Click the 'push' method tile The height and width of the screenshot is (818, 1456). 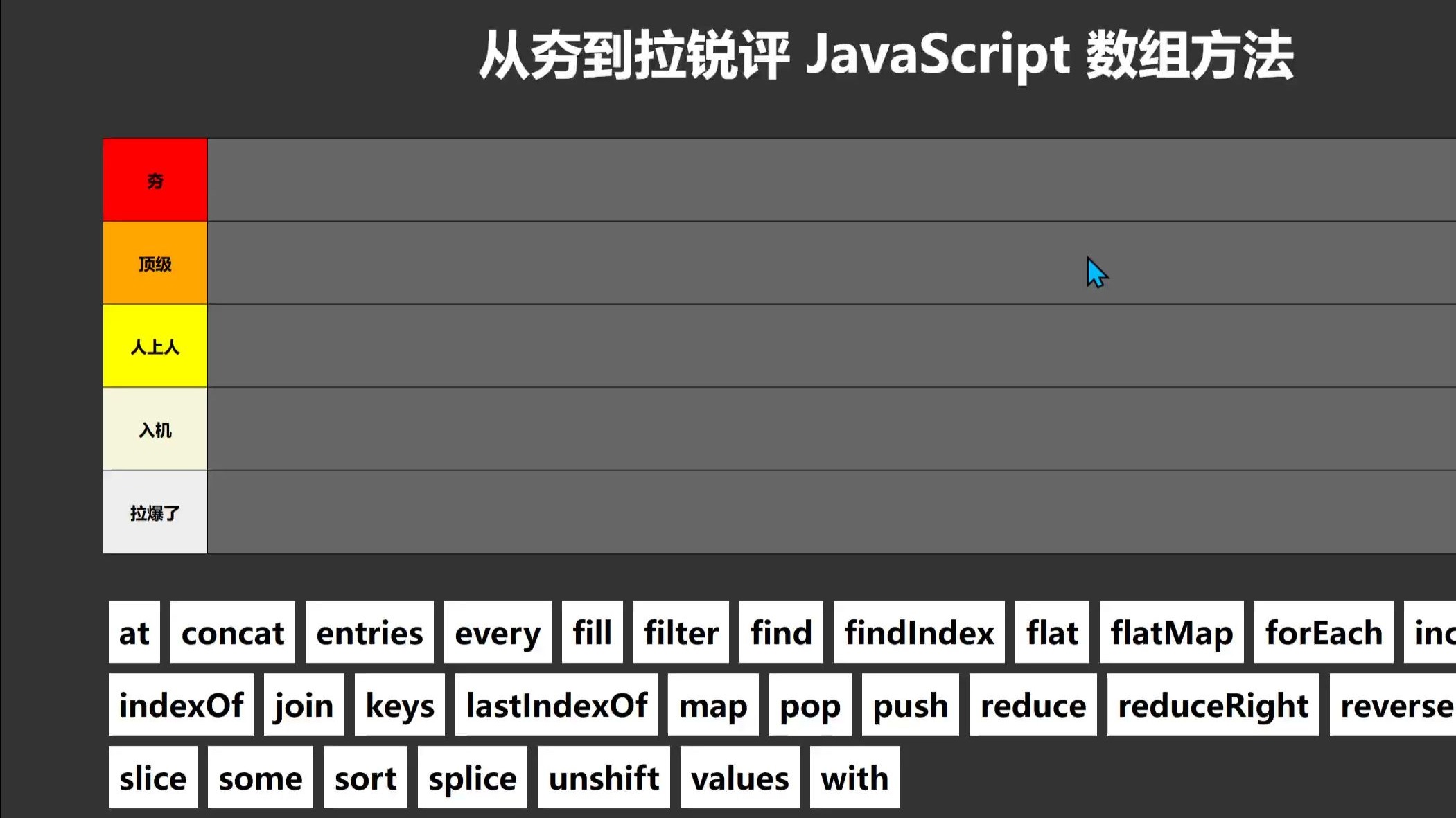pos(910,705)
